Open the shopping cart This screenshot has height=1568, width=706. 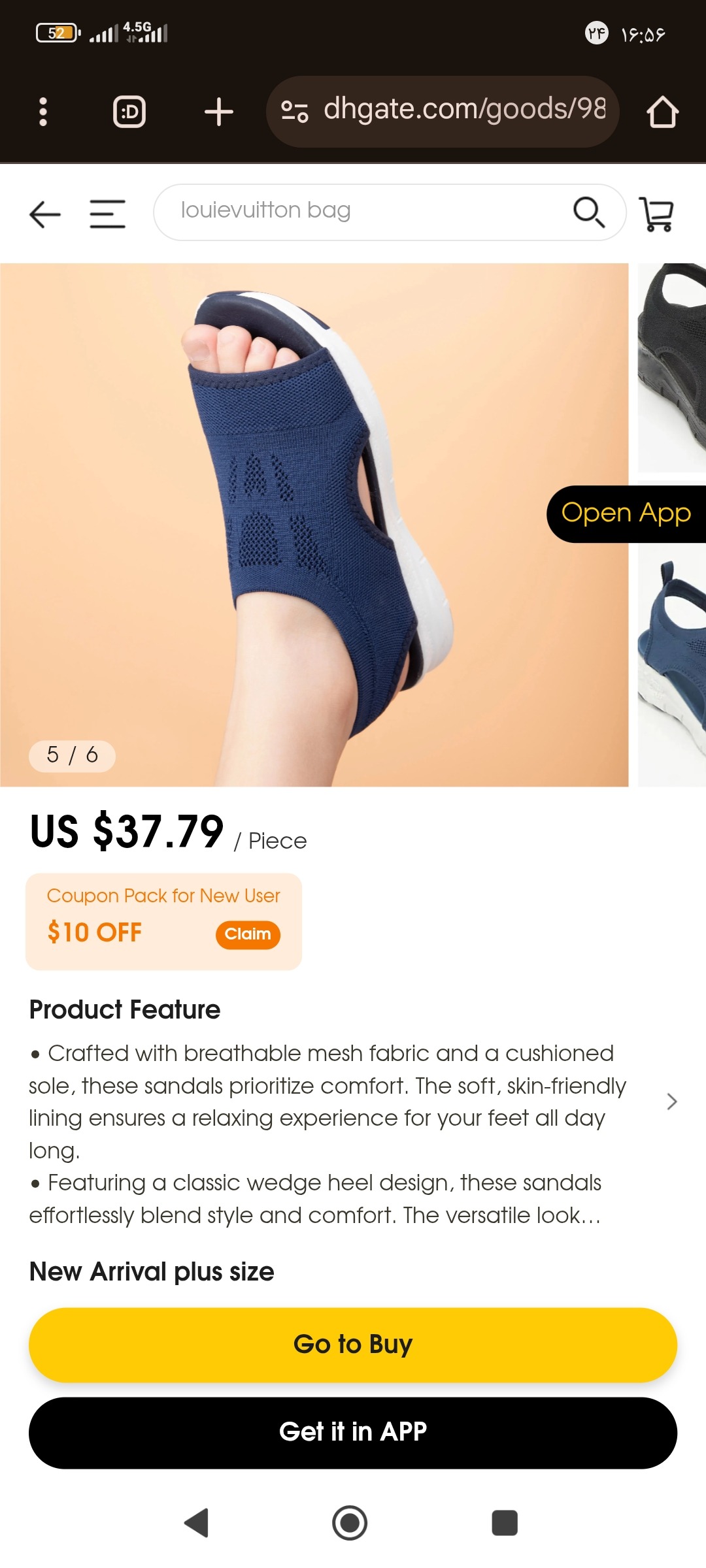(x=656, y=214)
